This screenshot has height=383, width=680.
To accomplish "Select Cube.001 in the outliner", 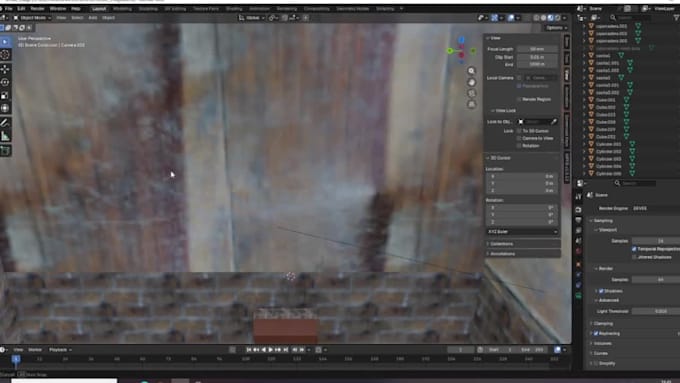I will click(x=605, y=100).
